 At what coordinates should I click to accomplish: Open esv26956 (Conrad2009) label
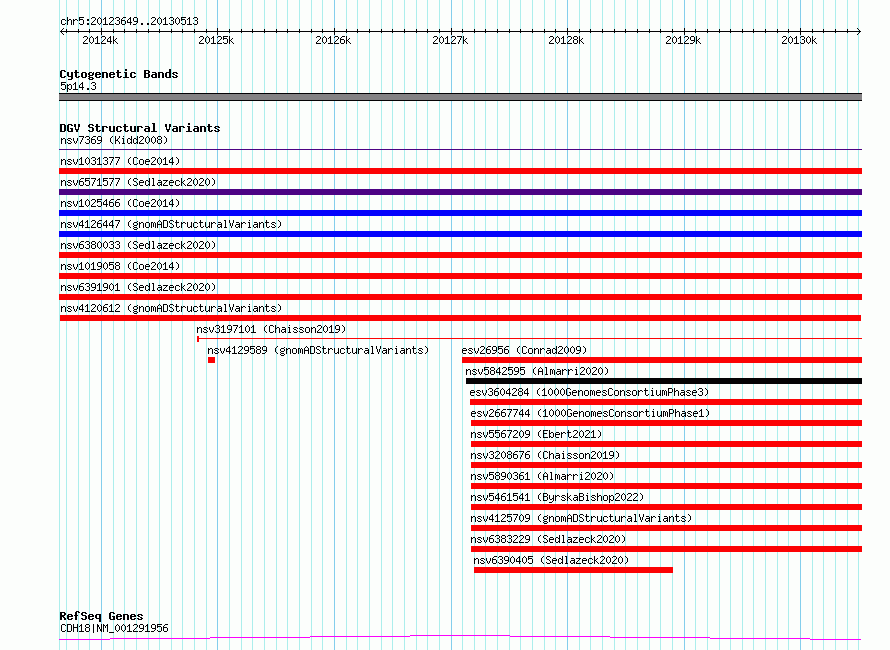coord(524,350)
